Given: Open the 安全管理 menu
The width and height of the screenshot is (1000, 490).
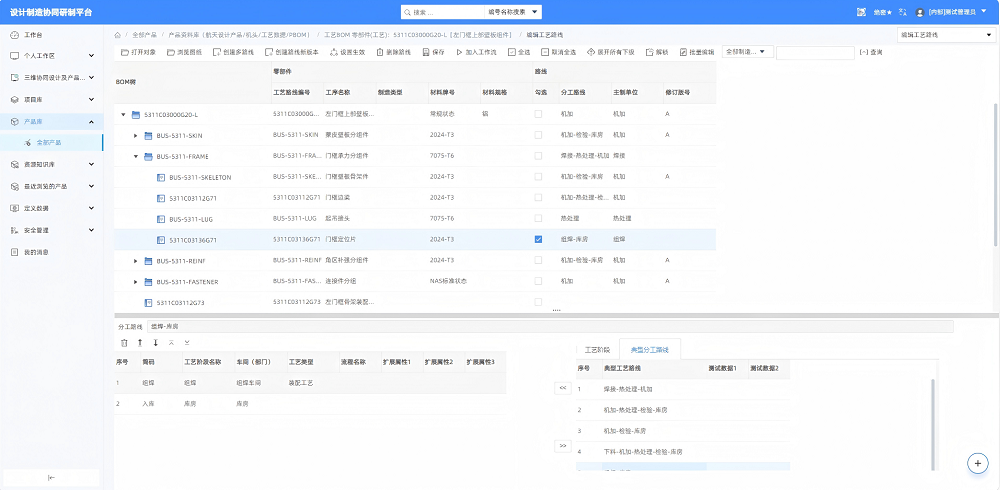Looking at the screenshot, I should (x=52, y=230).
